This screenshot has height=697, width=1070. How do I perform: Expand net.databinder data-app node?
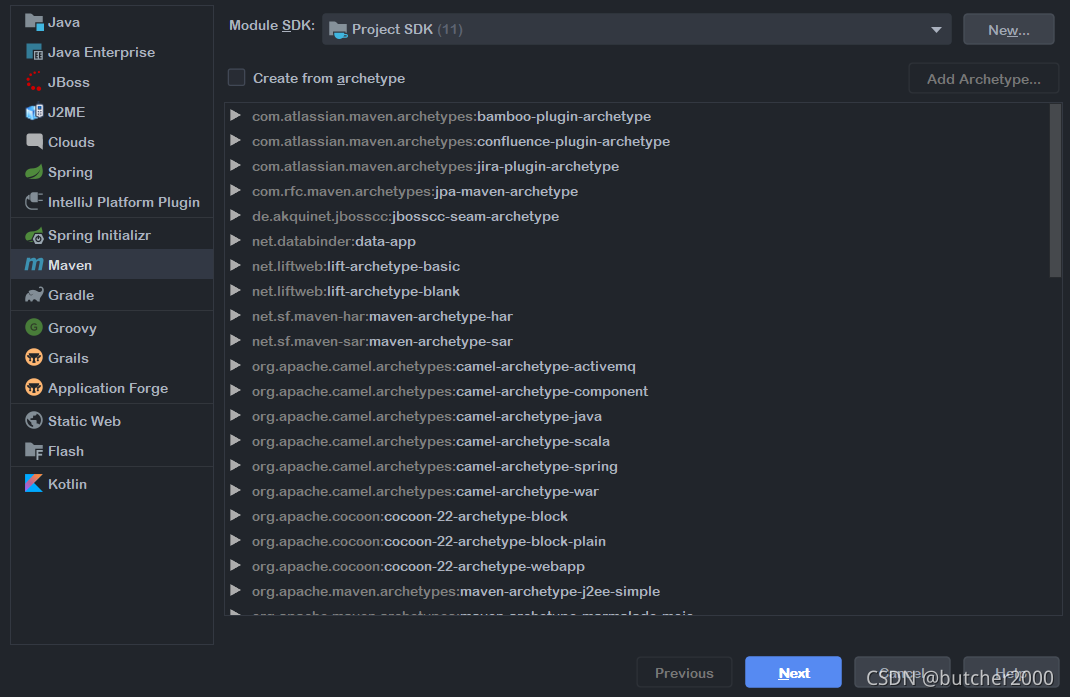coord(235,240)
